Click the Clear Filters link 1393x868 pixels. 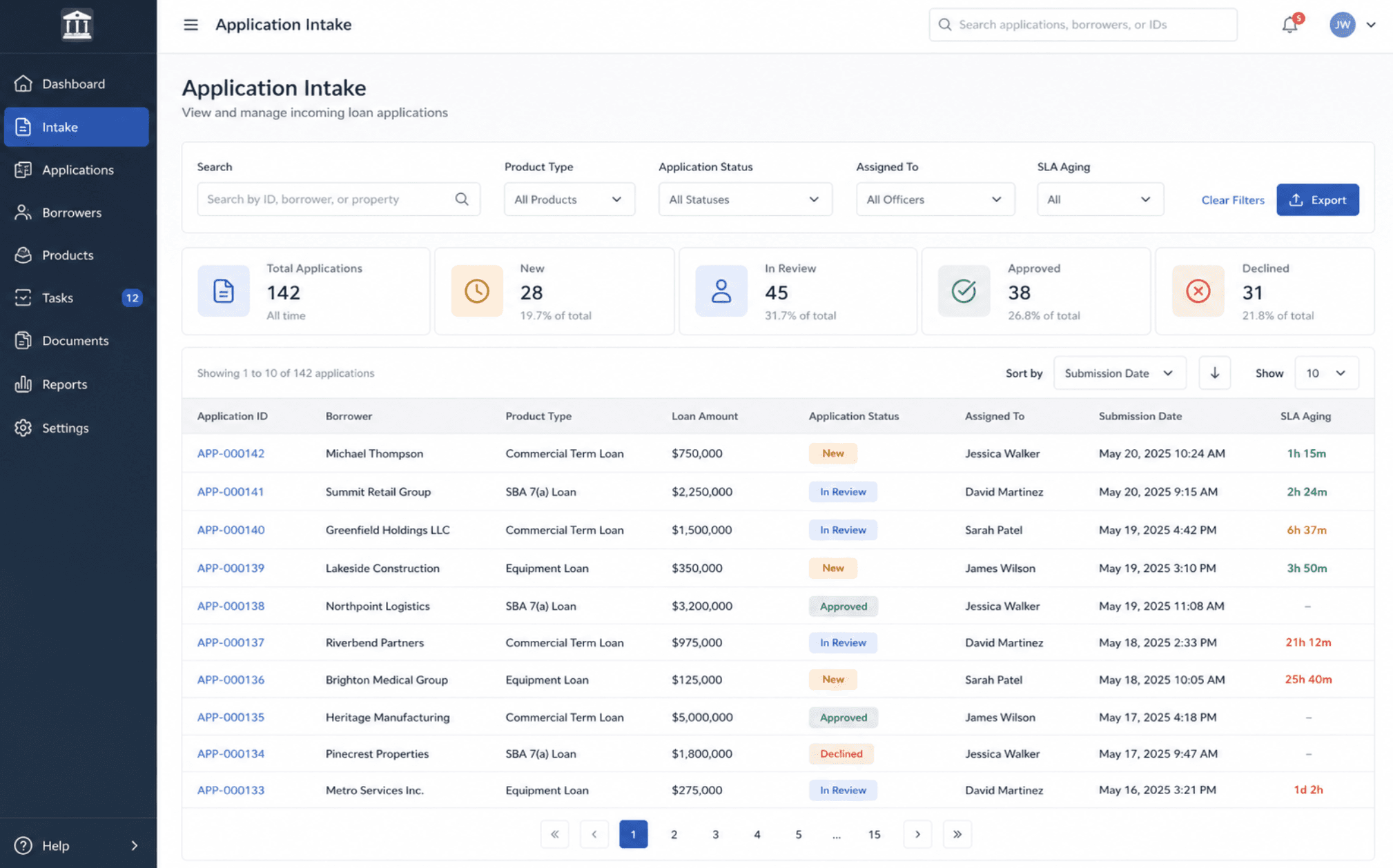(1232, 200)
